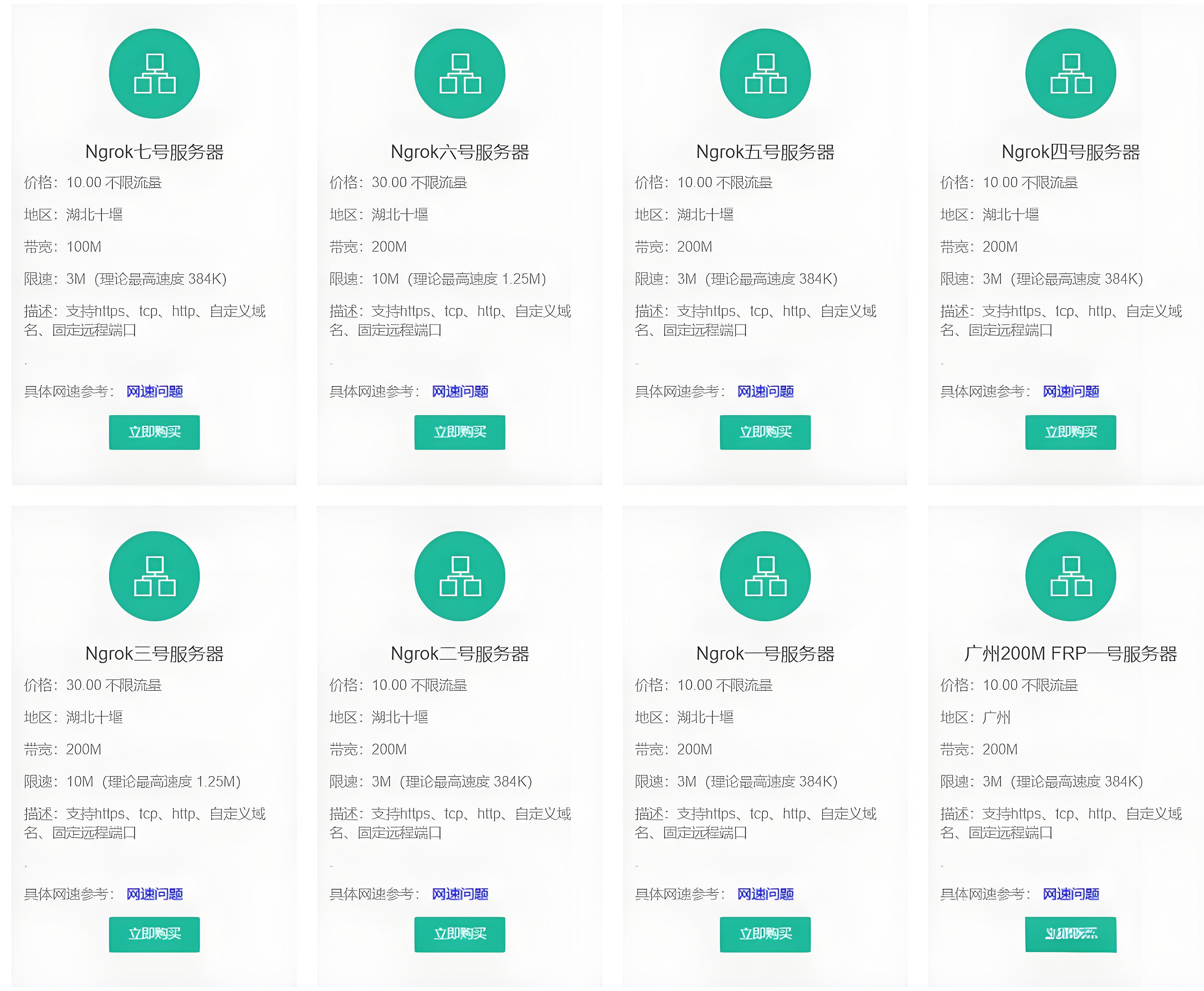Screen dimensions: 1204x991
Task: Click the network icon above Ngrok一号服务器
Action: 765,576
